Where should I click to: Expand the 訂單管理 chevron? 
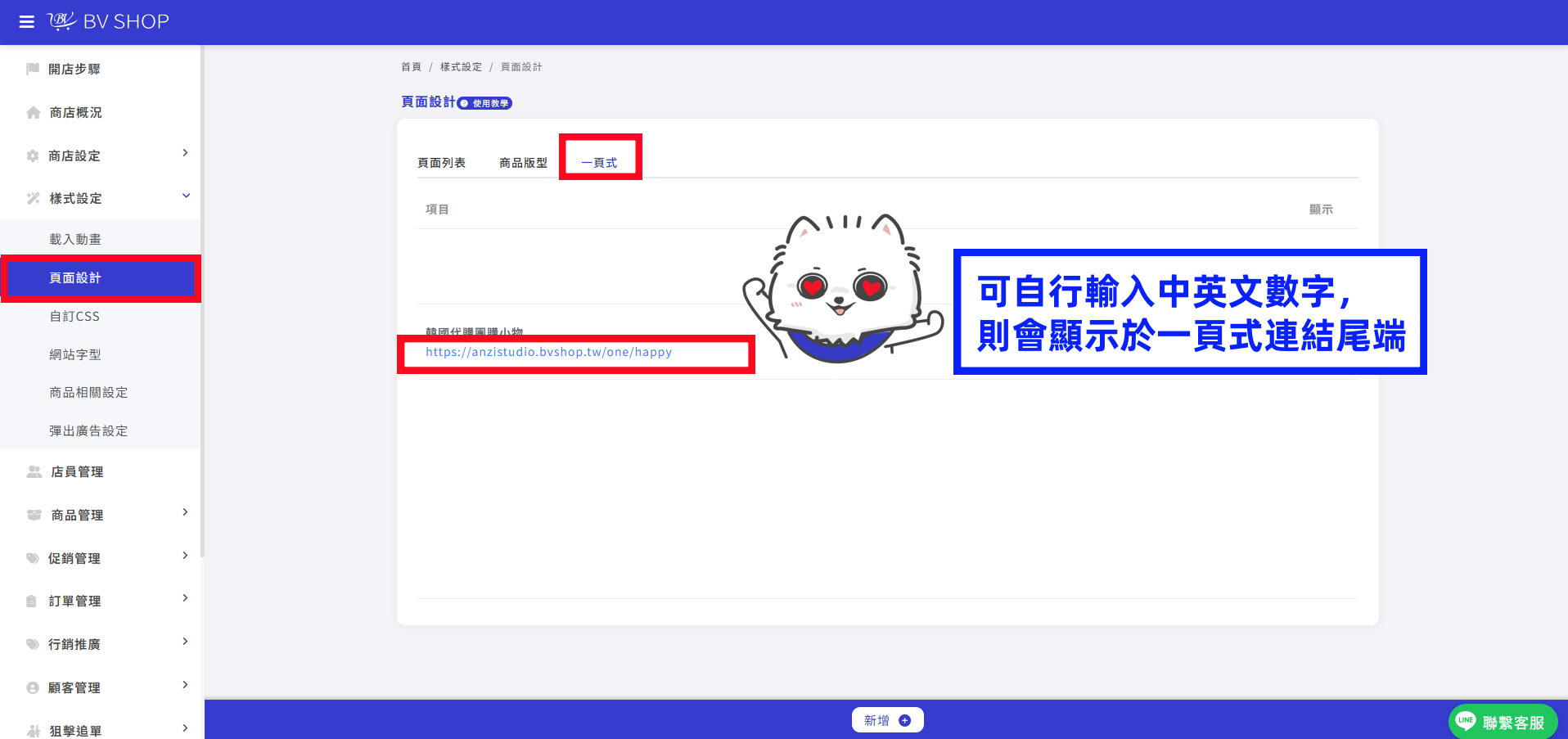(x=186, y=598)
